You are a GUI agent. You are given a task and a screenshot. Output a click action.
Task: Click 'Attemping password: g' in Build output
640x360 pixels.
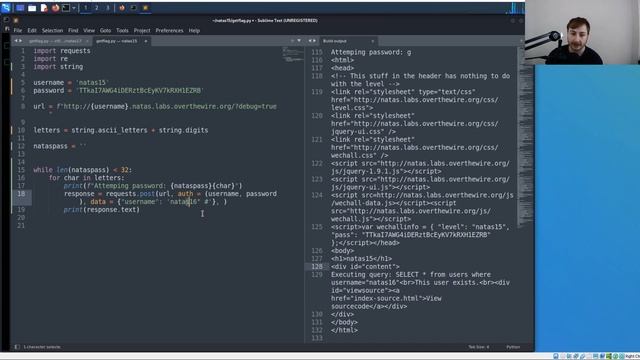(371, 52)
